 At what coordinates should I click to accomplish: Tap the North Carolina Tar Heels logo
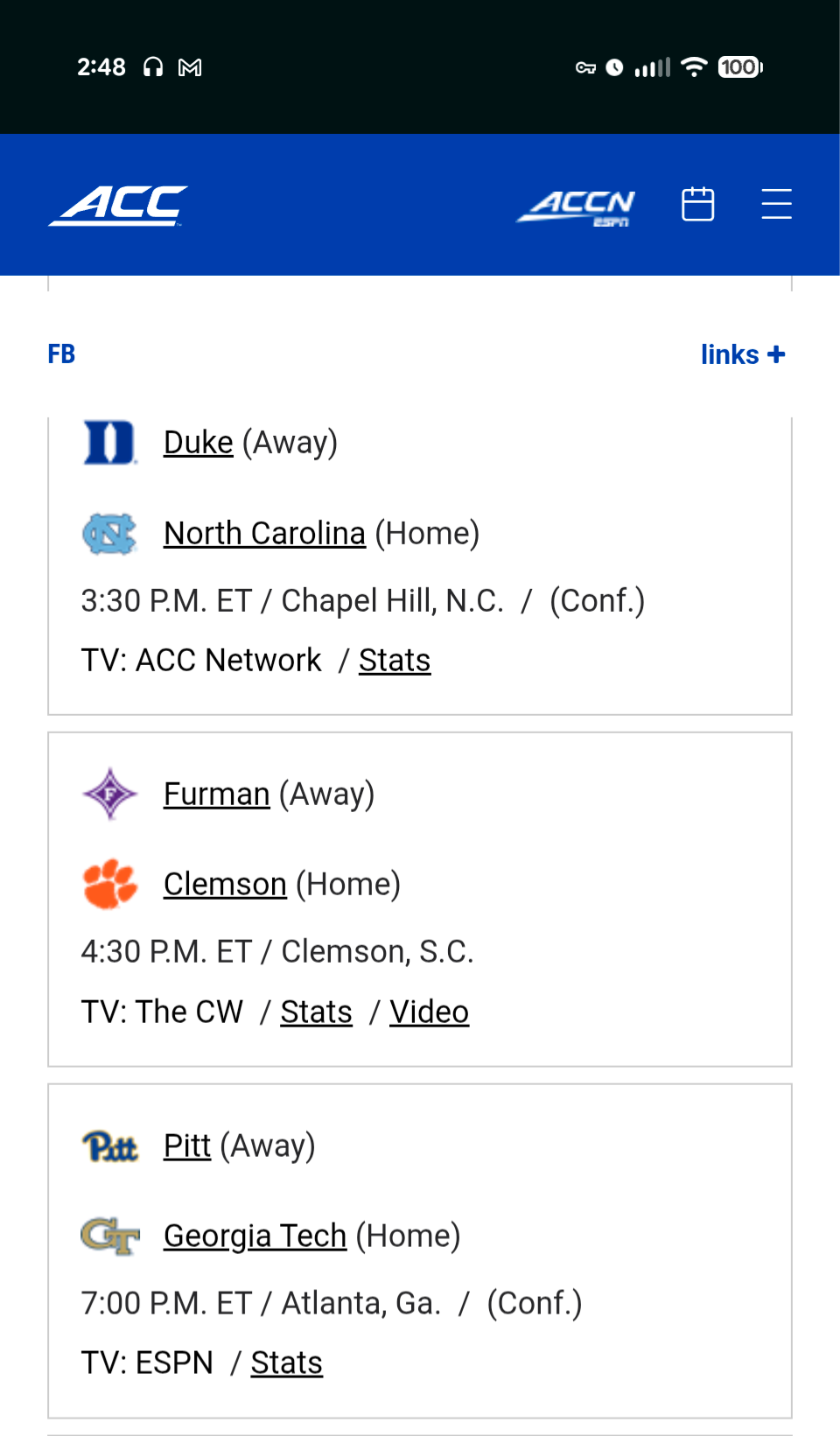point(109,534)
